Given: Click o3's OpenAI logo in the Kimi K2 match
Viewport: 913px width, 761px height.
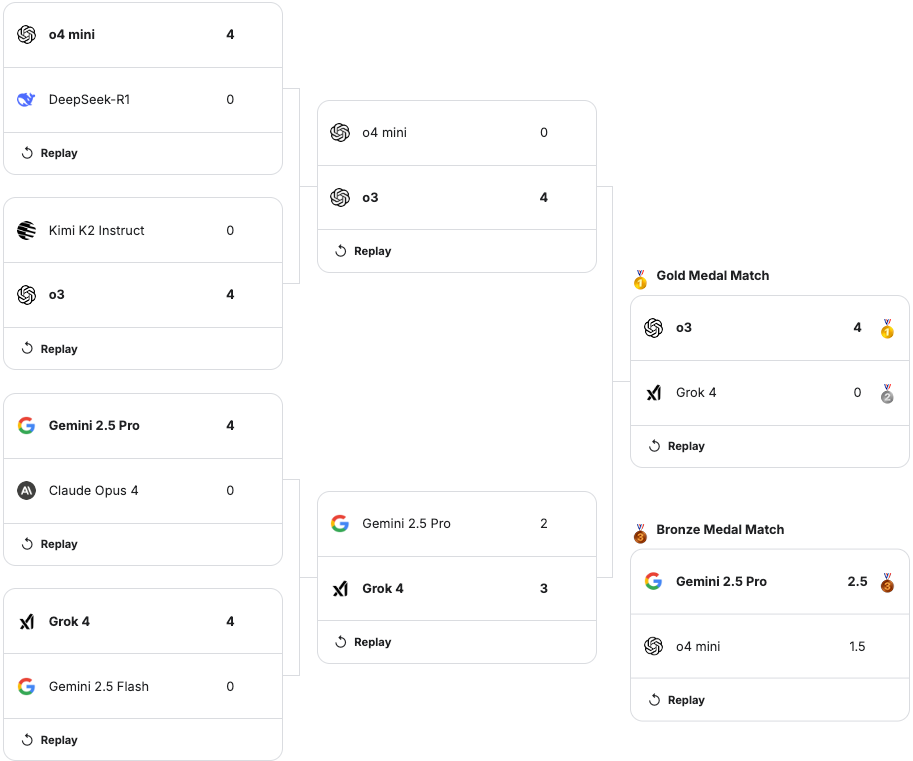Looking at the screenshot, I should tap(26, 295).
